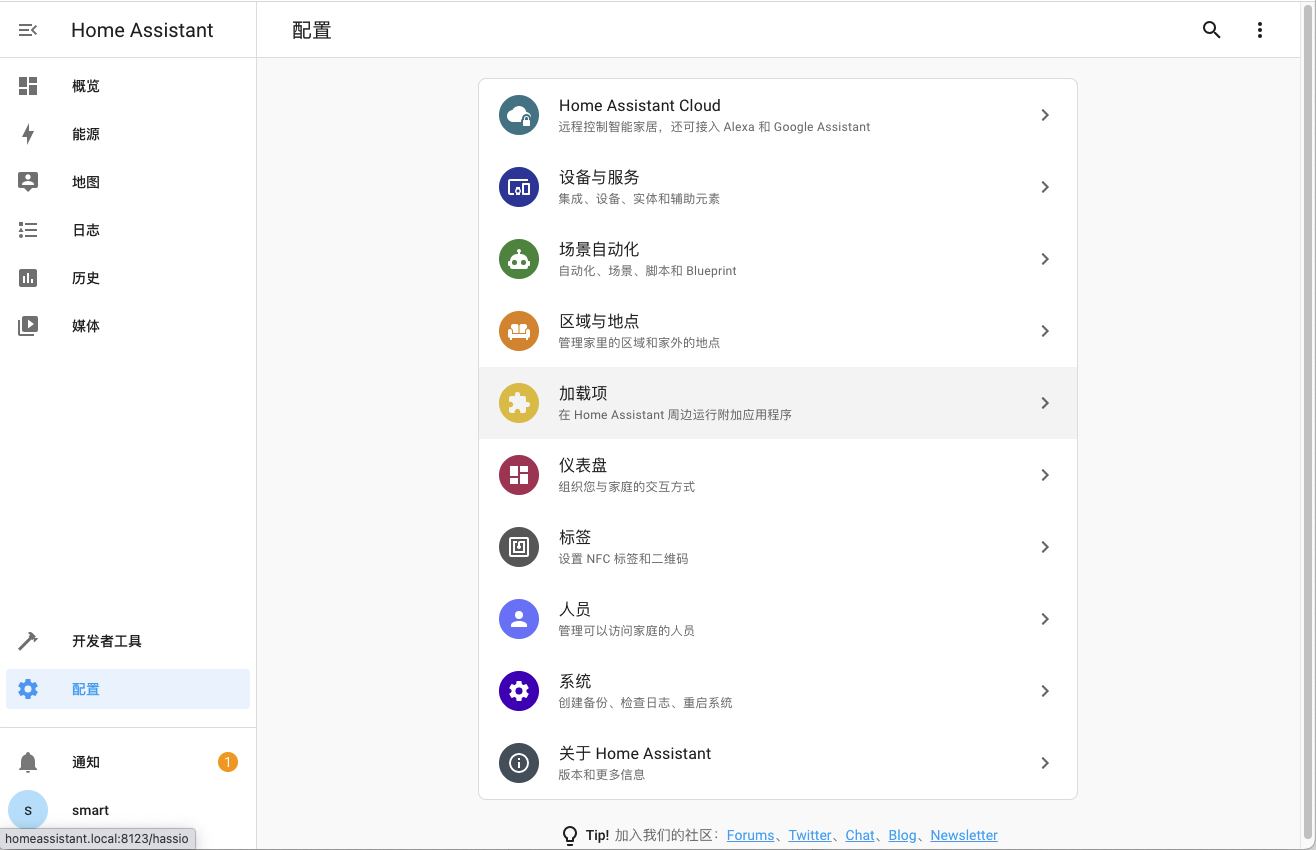Click the 设备与服务 devices icon
This screenshot has width=1316, height=850.
click(x=518, y=187)
